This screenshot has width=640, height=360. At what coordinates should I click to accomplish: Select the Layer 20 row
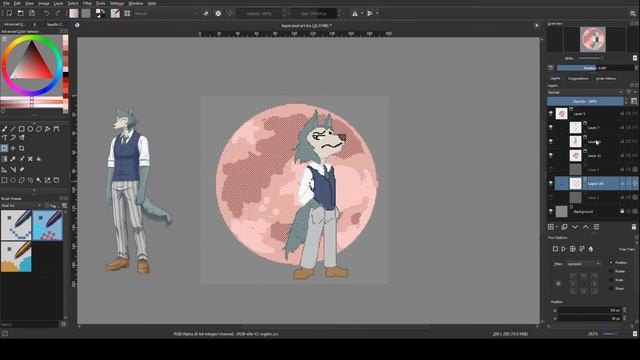click(x=596, y=183)
